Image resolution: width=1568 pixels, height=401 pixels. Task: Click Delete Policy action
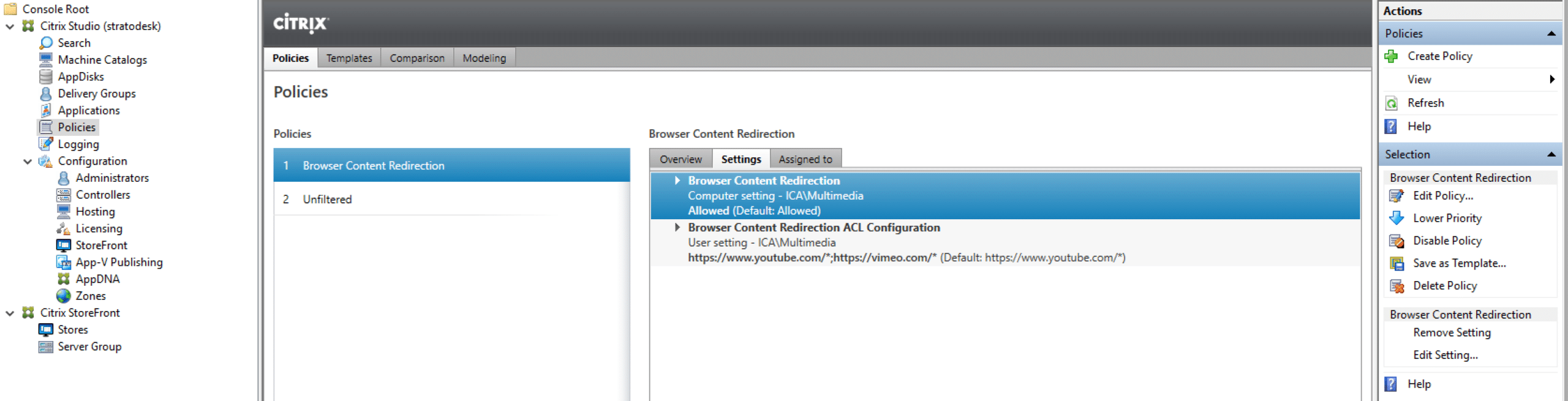[1445, 286]
